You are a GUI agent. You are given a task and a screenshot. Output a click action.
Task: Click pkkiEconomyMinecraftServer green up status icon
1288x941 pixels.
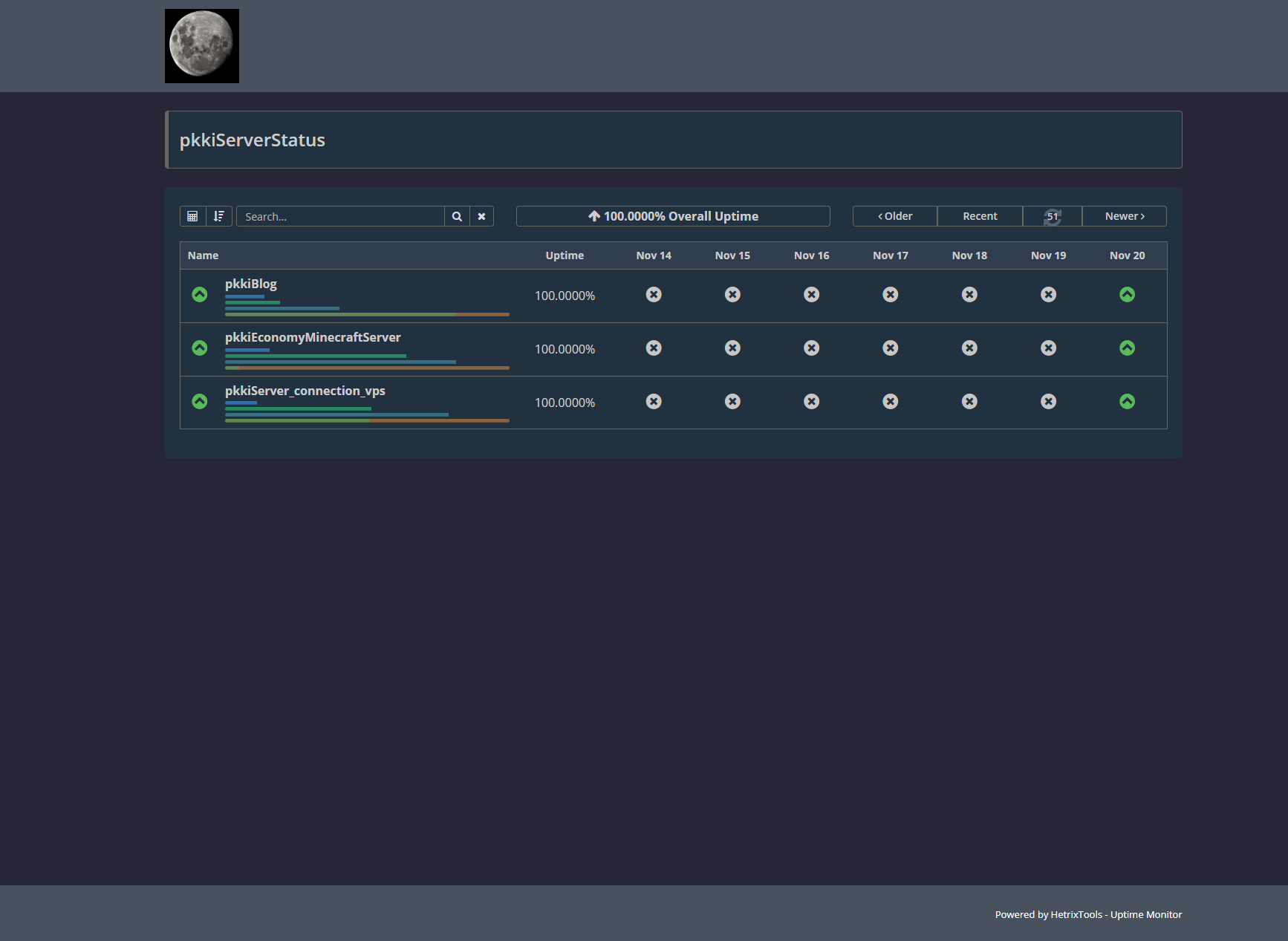pos(200,348)
